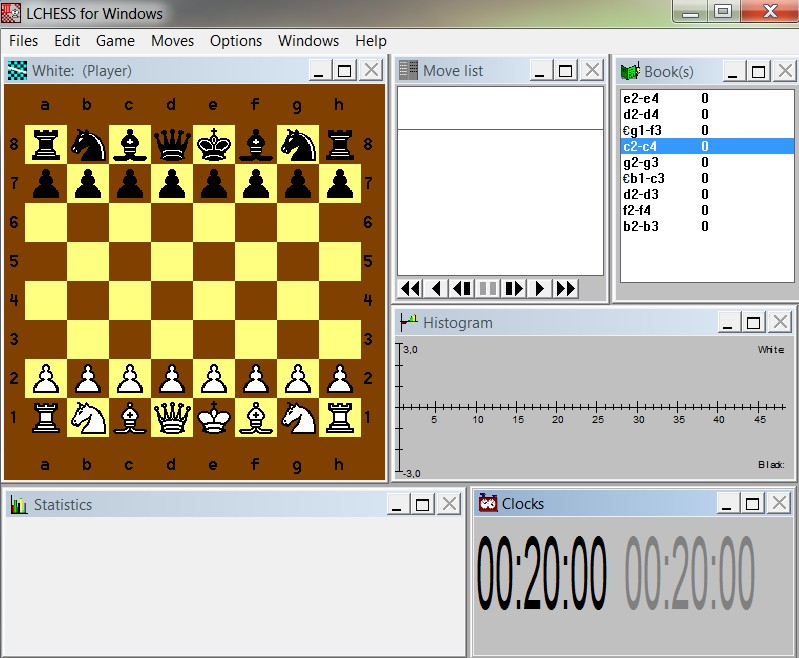This screenshot has width=799, height=658.
Task: Close the Move list panel
Action: [592, 70]
